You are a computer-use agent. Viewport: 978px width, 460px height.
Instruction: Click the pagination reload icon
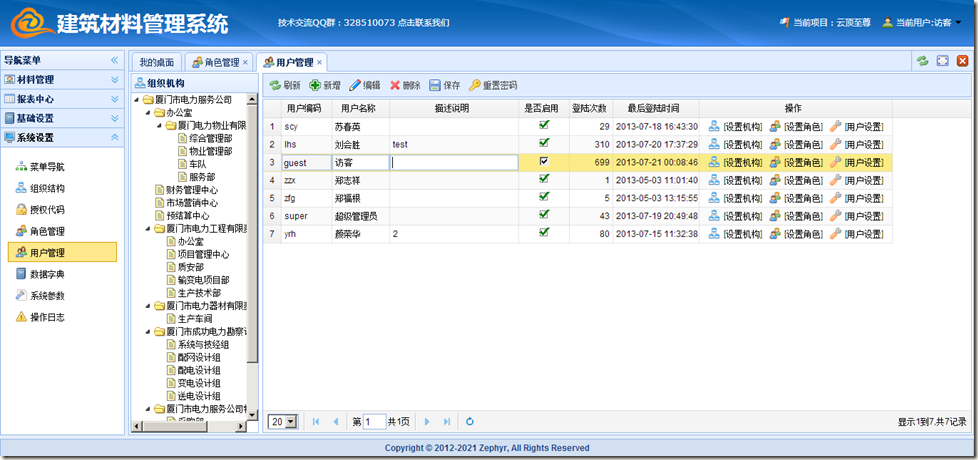pyautogui.click(x=470, y=422)
